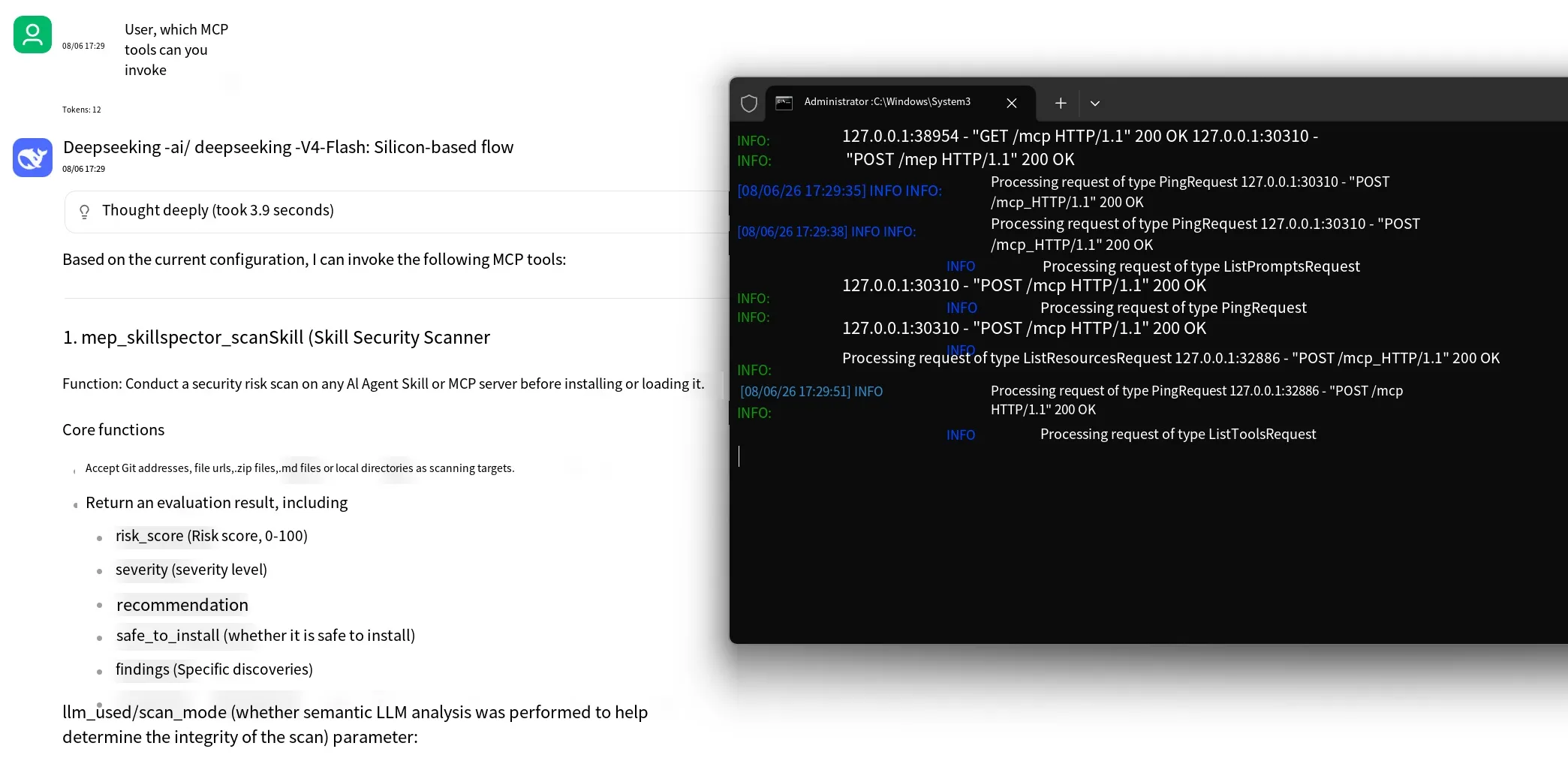
Task: Click terminal timestamp [08/06/26 17:29:35]
Action: [x=802, y=191]
